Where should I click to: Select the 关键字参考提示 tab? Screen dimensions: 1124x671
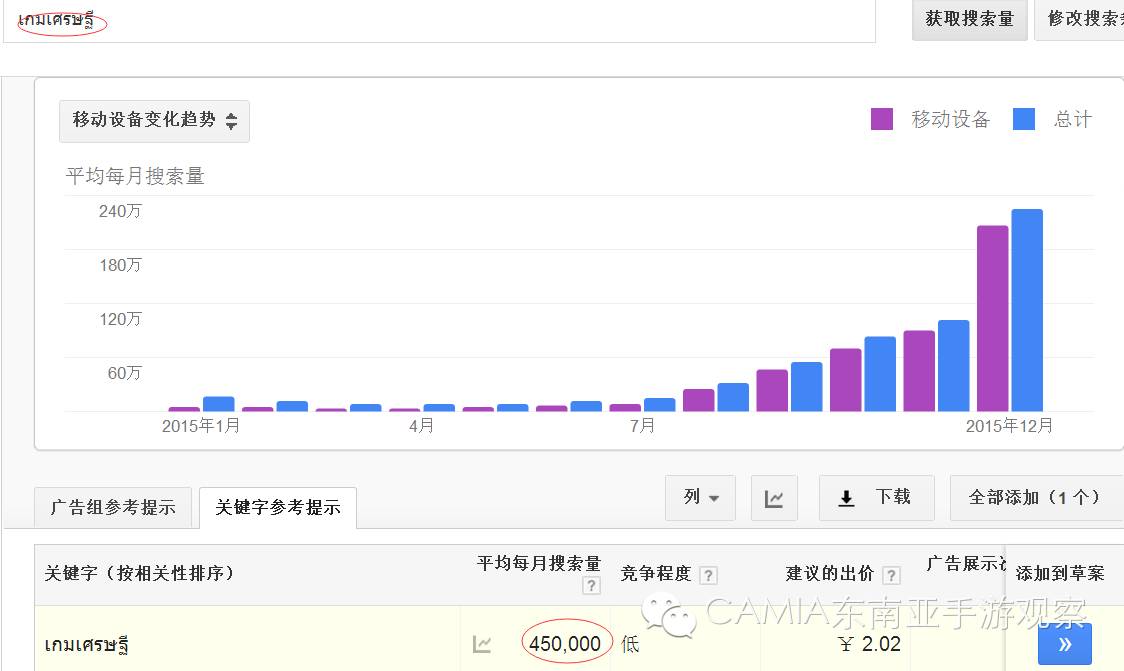(x=277, y=508)
